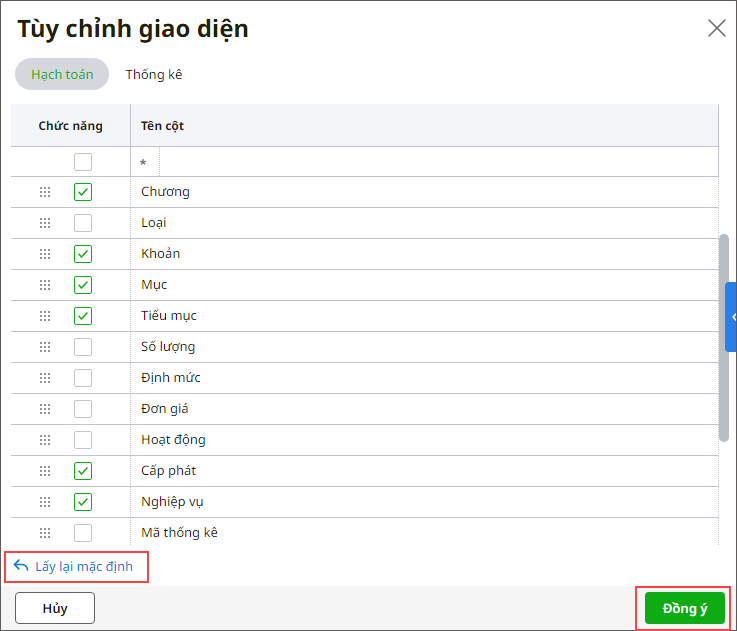Uncheck the Chương column checkbox
Image resolution: width=737 pixels, height=631 pixels.
coord(83,192)
